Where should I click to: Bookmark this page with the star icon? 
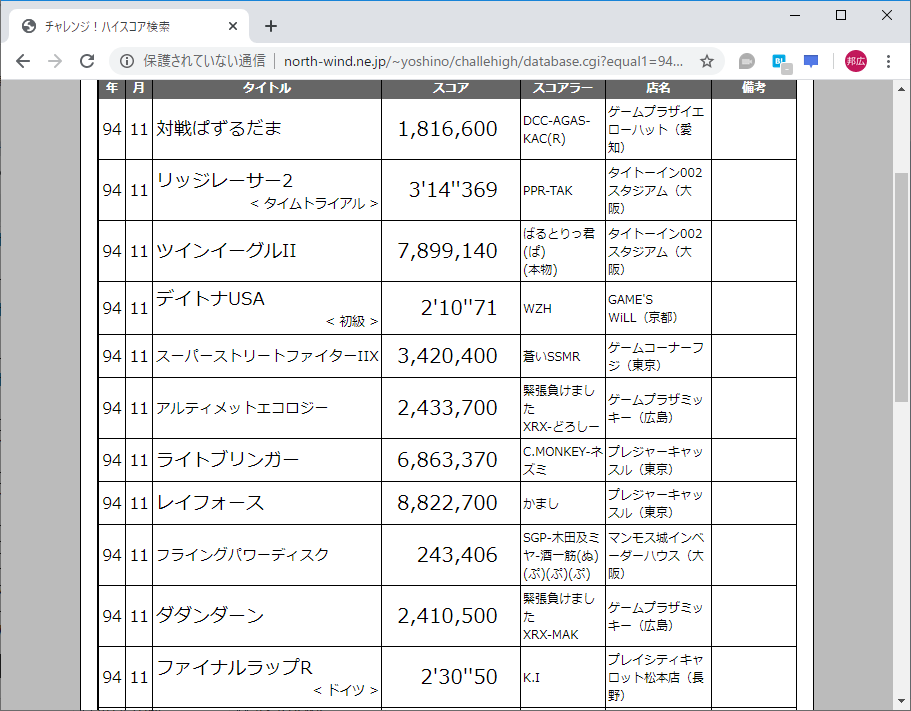707,61
